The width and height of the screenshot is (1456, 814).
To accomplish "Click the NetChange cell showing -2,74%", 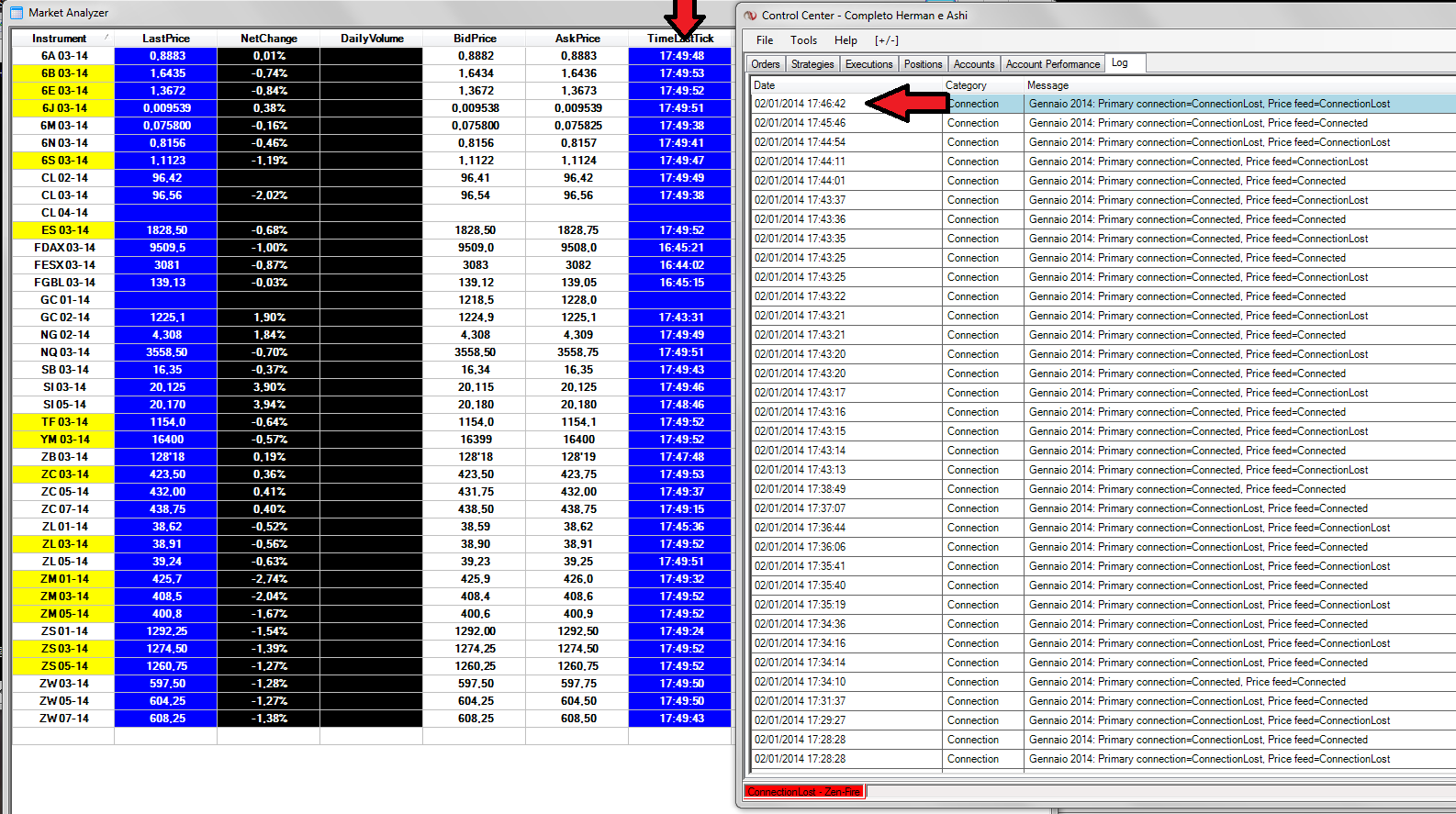I will pyautogui.click(x=269, y=579).
